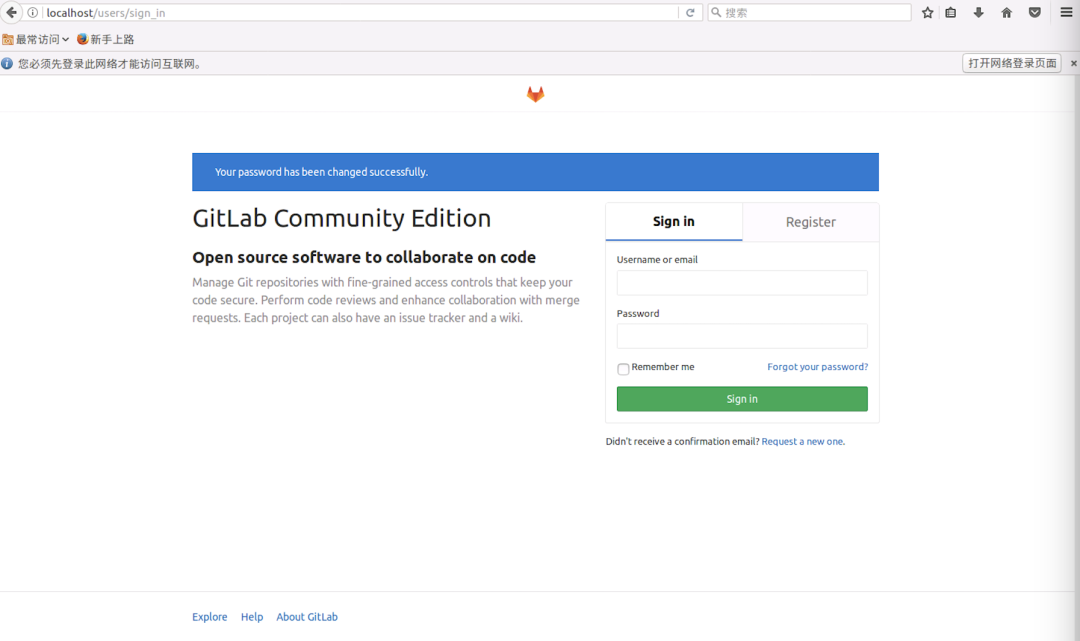Open the Pocket shield icon
The width and height of the screenshot is (1080, 641).
tap(1035, 12)
